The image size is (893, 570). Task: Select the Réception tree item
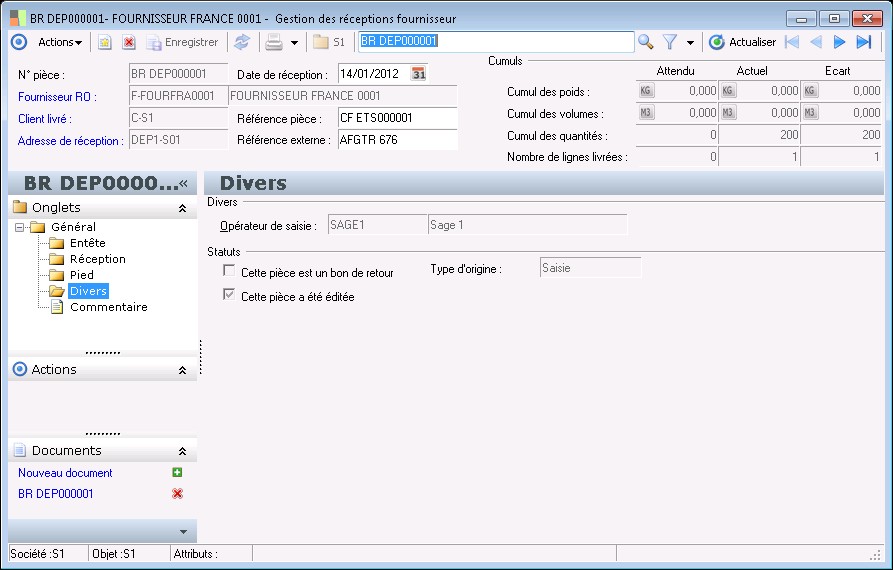point(97,259)
